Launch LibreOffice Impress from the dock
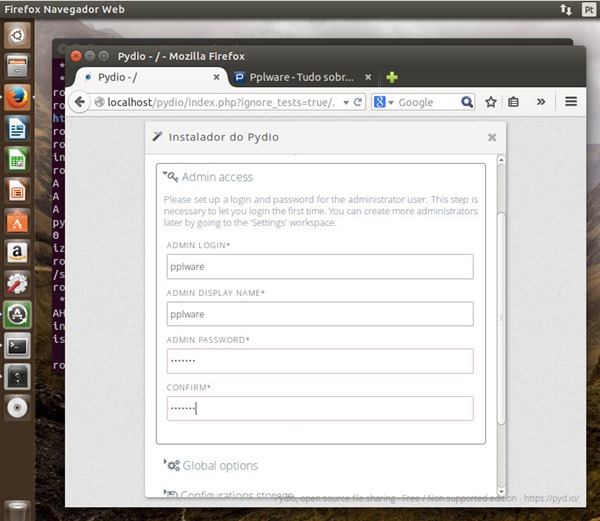Viewport: 600px width, 521px height. pos(17,190)
